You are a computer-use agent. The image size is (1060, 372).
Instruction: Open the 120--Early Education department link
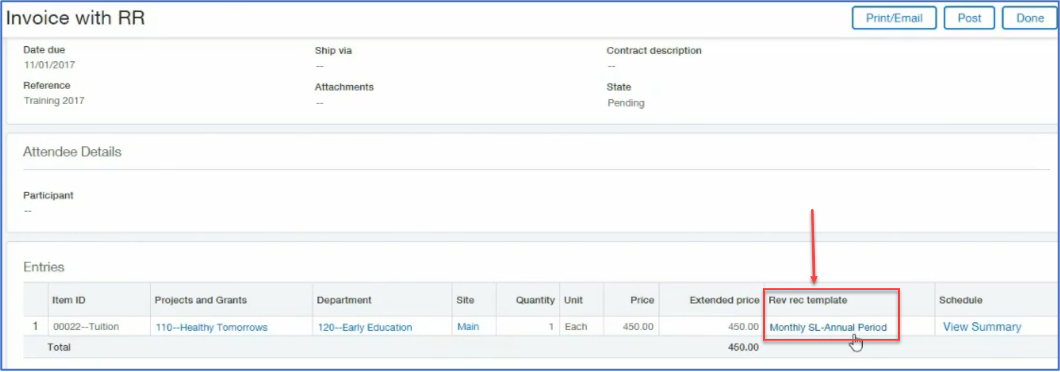pyautogui.click(x=365, y=327)
